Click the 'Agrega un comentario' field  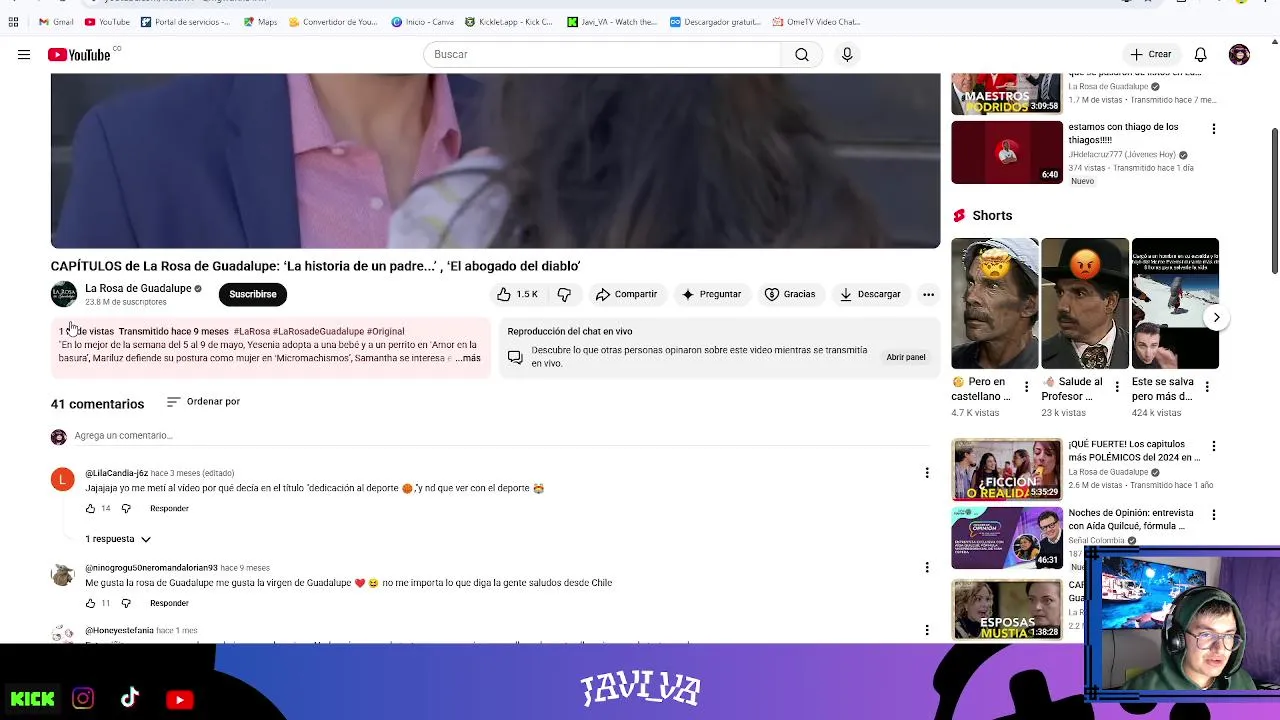pos(502,436)
